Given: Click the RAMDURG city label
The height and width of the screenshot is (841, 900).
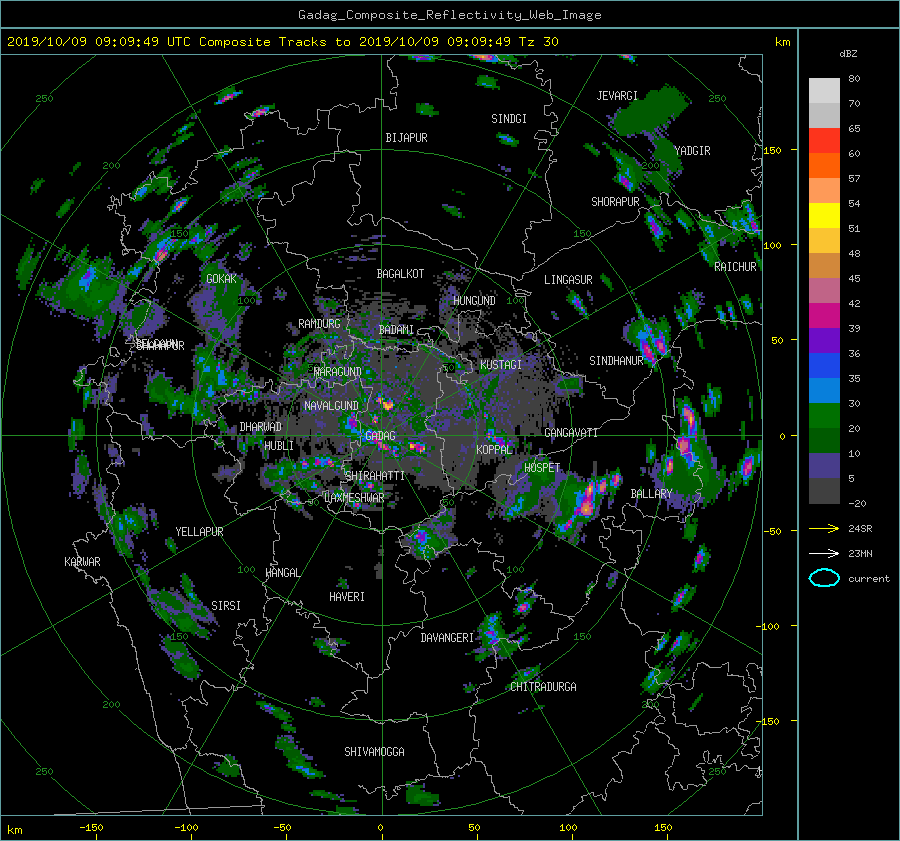Looking at the screenshot, I should 319,324.
